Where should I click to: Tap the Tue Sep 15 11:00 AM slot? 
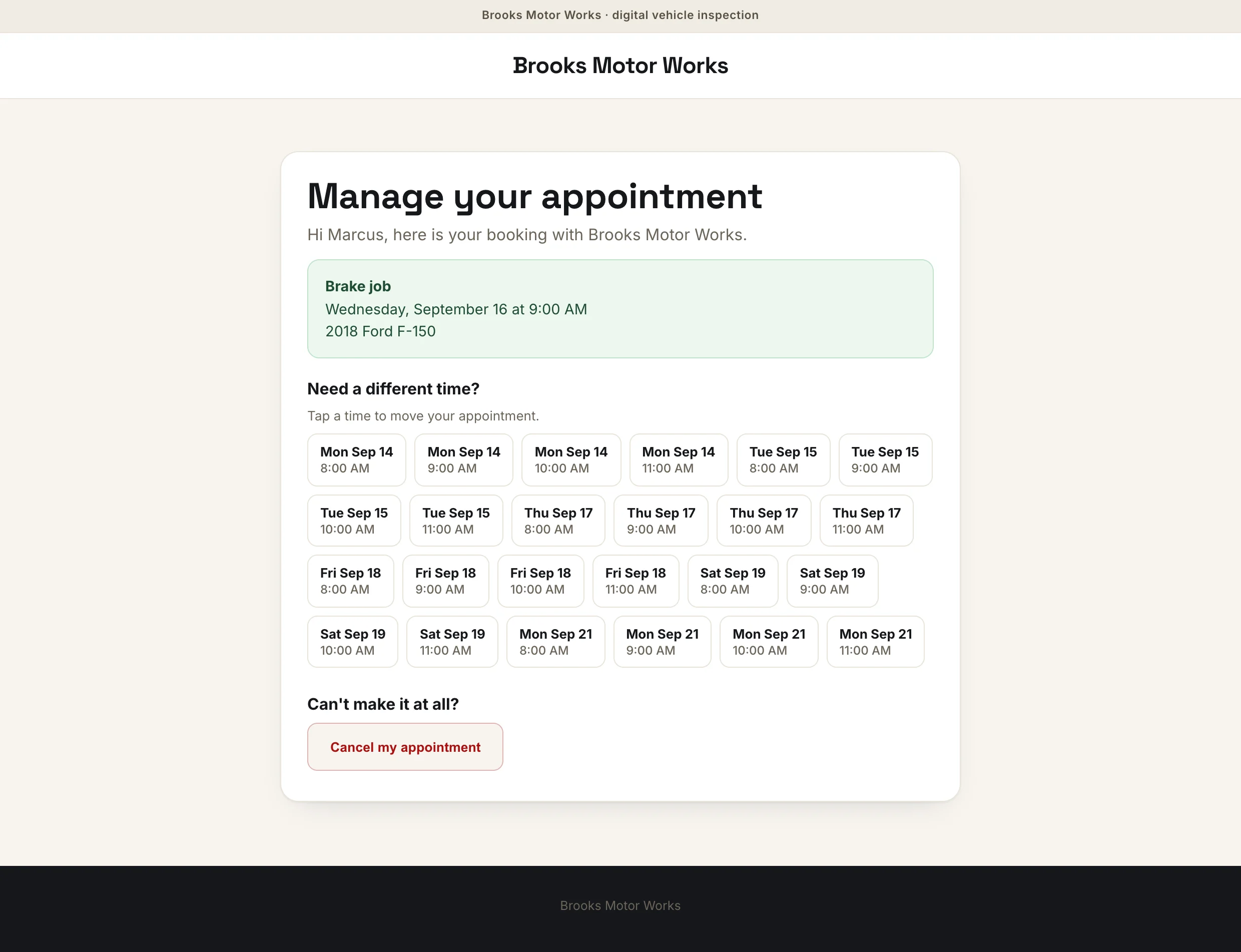click(x=456, y=520)
